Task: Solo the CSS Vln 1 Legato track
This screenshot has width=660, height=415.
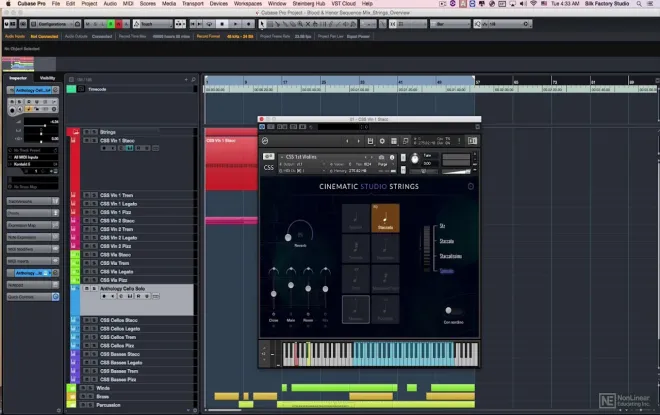Action: 94,204
